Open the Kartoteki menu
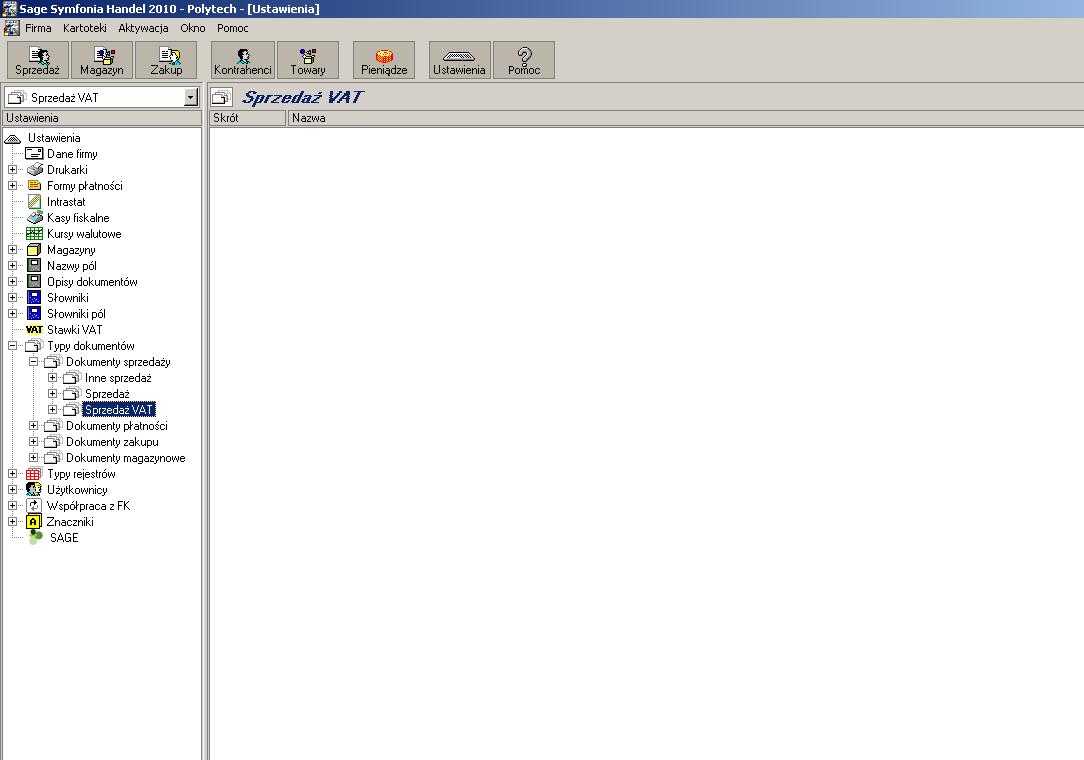 (84, 28)
